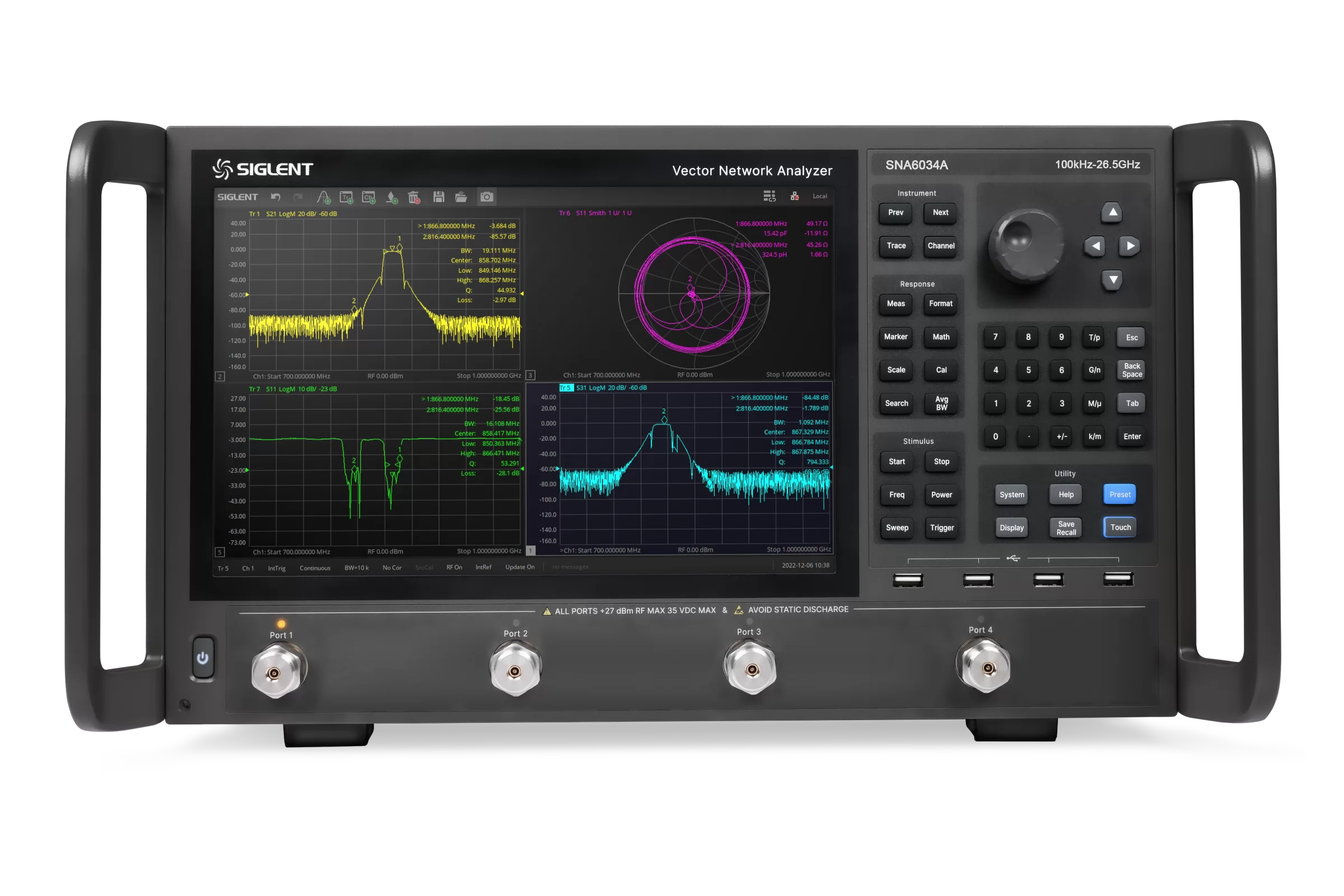Click the Sweep key under Stimulus
Screen dimensions: 1344x896
[x=897, y=528]
